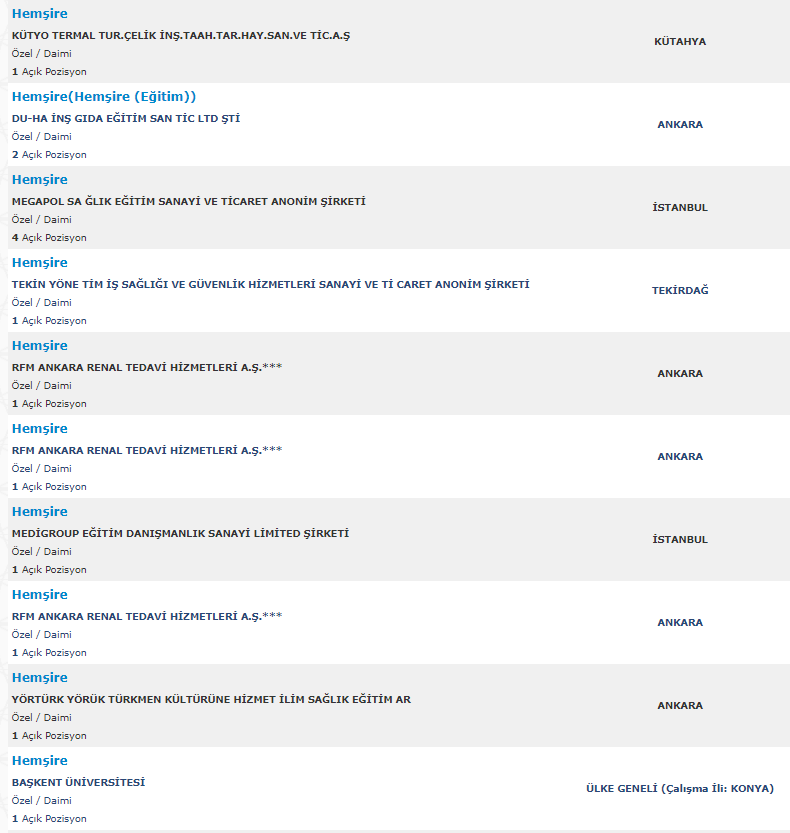Image resolution: width=790 pixels, height=833 pixels.
Task: Open the Hemşire listing for MEGAPOL SAĞLIK EĞİTİM
Action: [x=40, y=180]
